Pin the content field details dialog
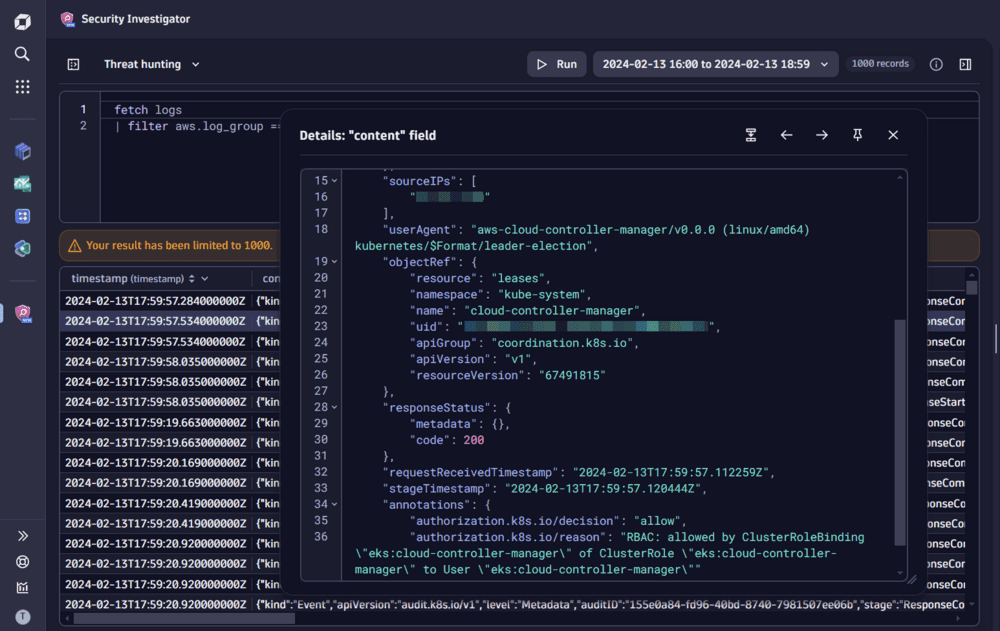This screenshot has height=631, width=1000. (857, 134)
